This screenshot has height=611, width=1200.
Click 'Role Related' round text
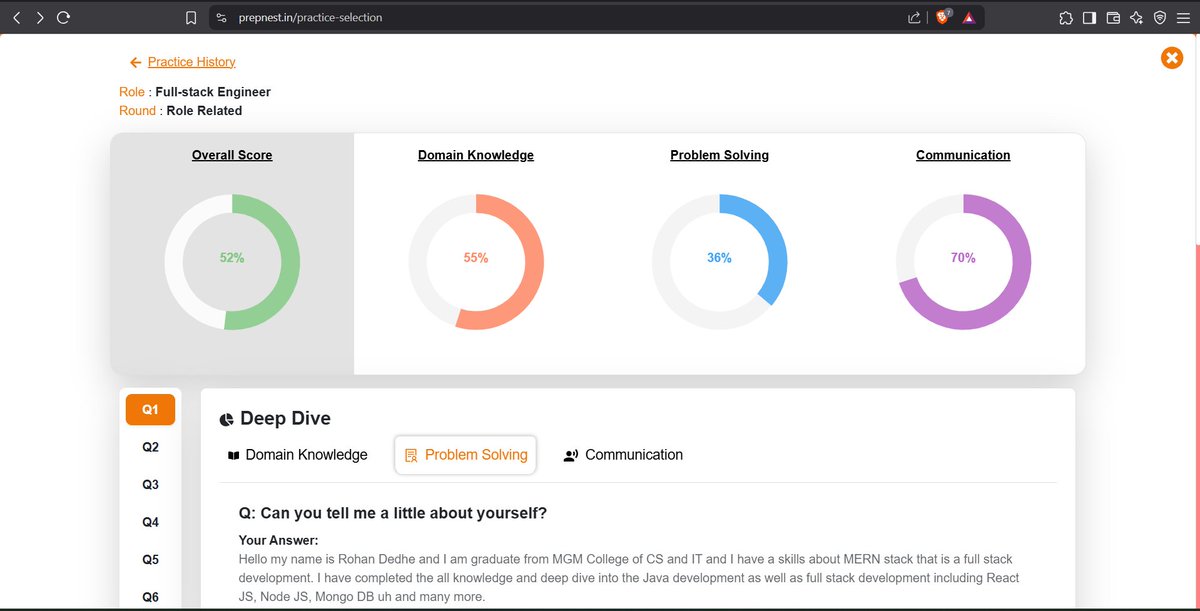tap(204, 111)
